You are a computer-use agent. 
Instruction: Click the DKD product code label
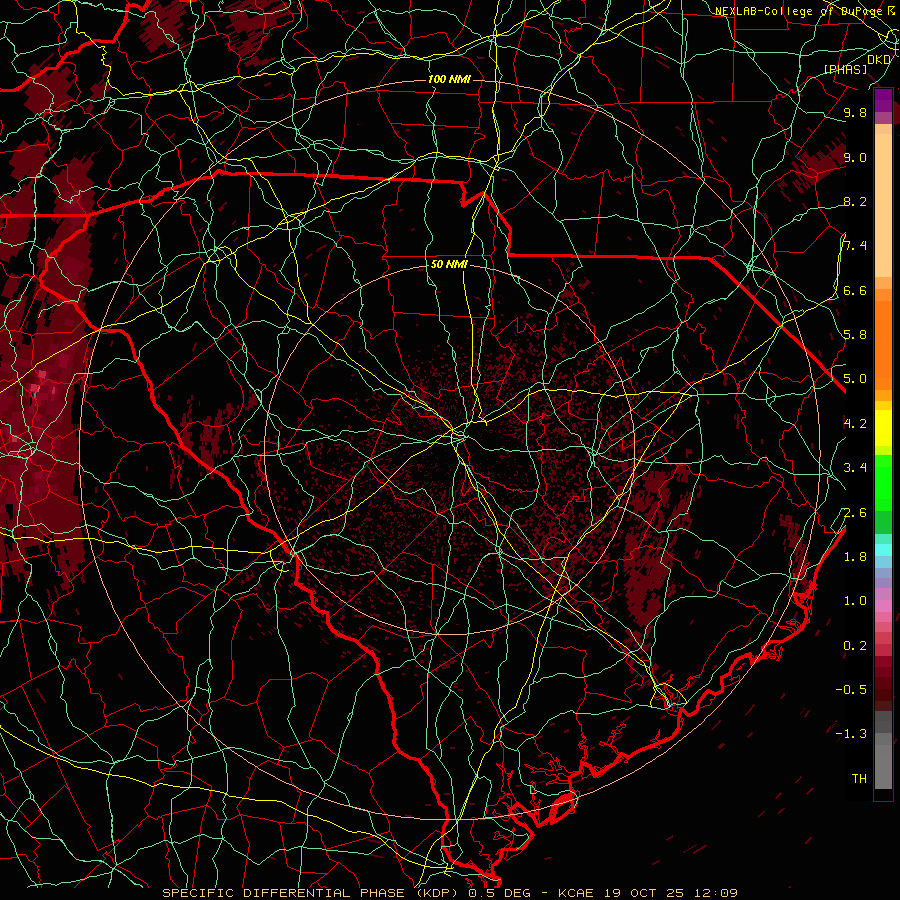[x=879, y=59]
